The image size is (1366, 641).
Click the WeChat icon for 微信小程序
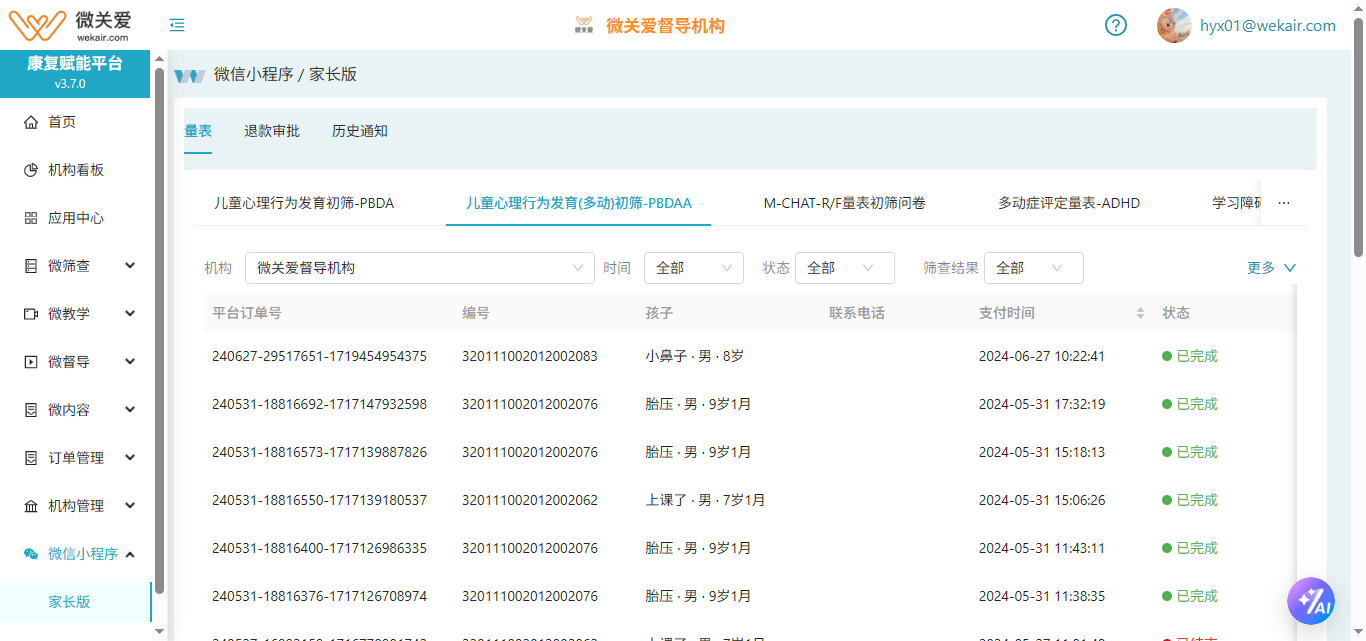click(31, 554)
